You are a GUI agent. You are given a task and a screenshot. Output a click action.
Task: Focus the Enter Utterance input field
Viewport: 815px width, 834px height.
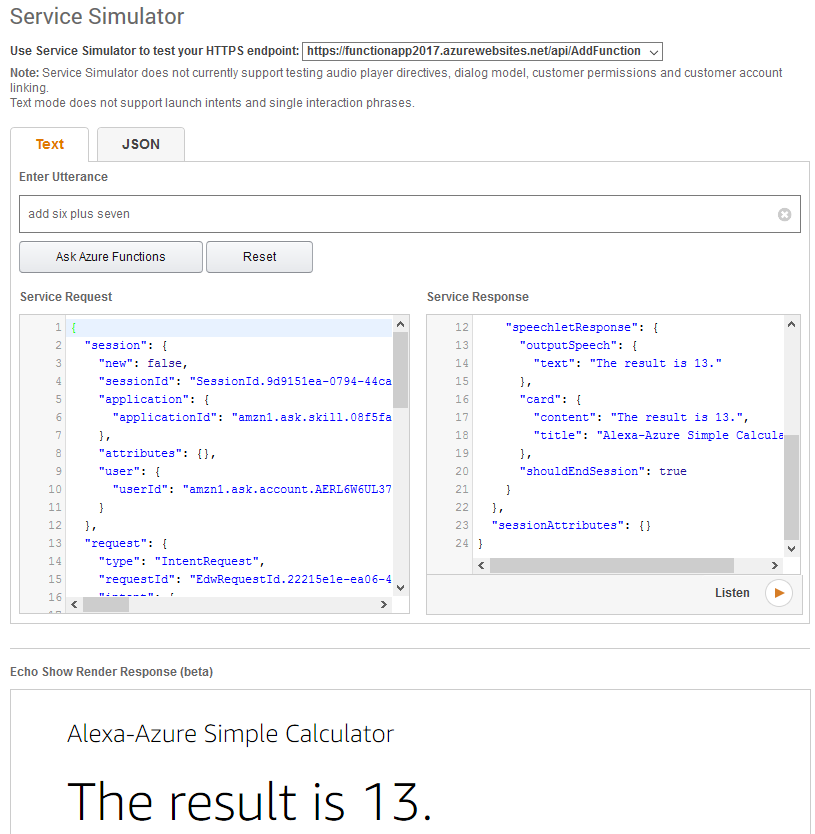pyautogui.click(x=410, y=214)
